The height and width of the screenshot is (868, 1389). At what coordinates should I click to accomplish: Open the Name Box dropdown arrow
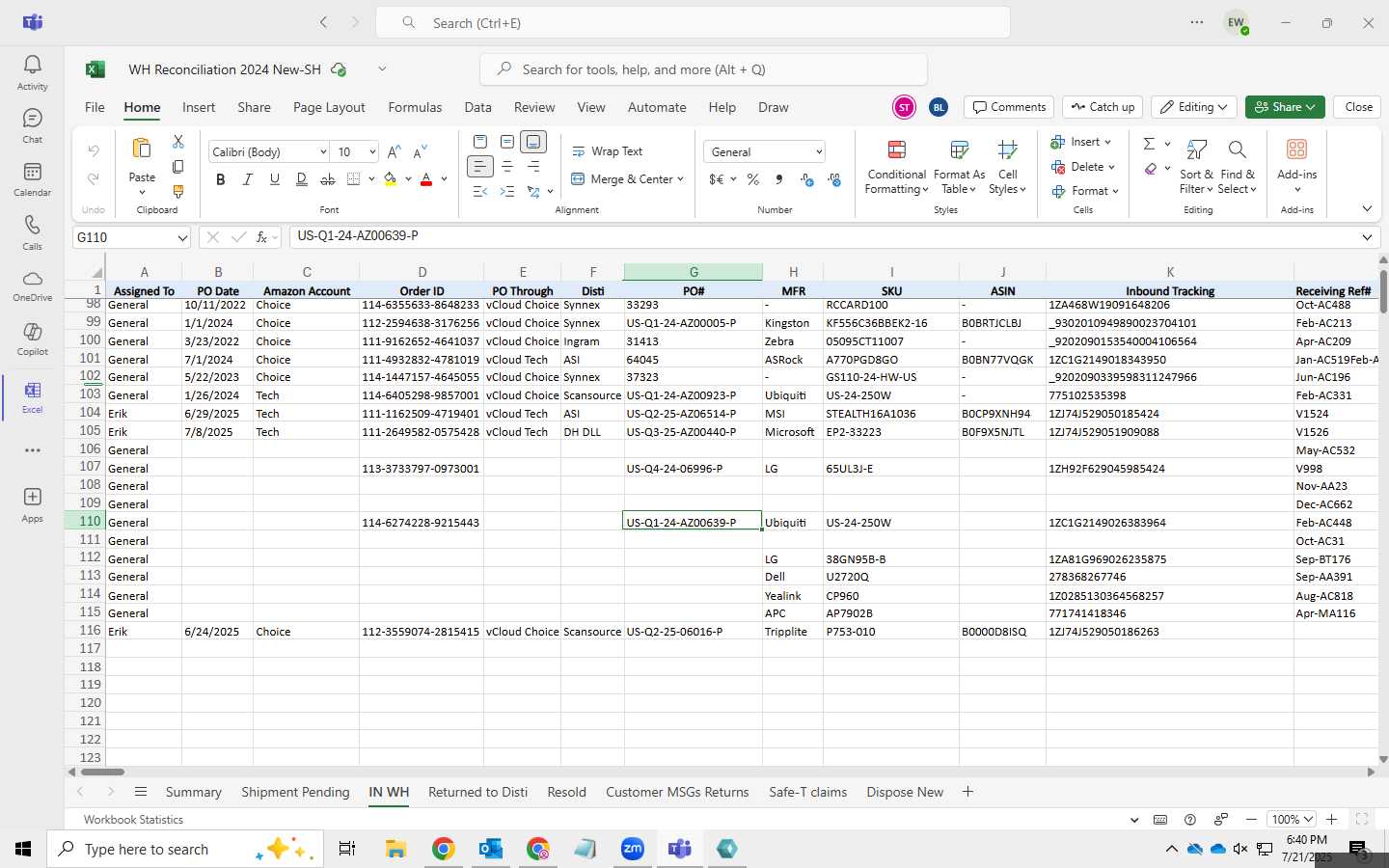182,237
